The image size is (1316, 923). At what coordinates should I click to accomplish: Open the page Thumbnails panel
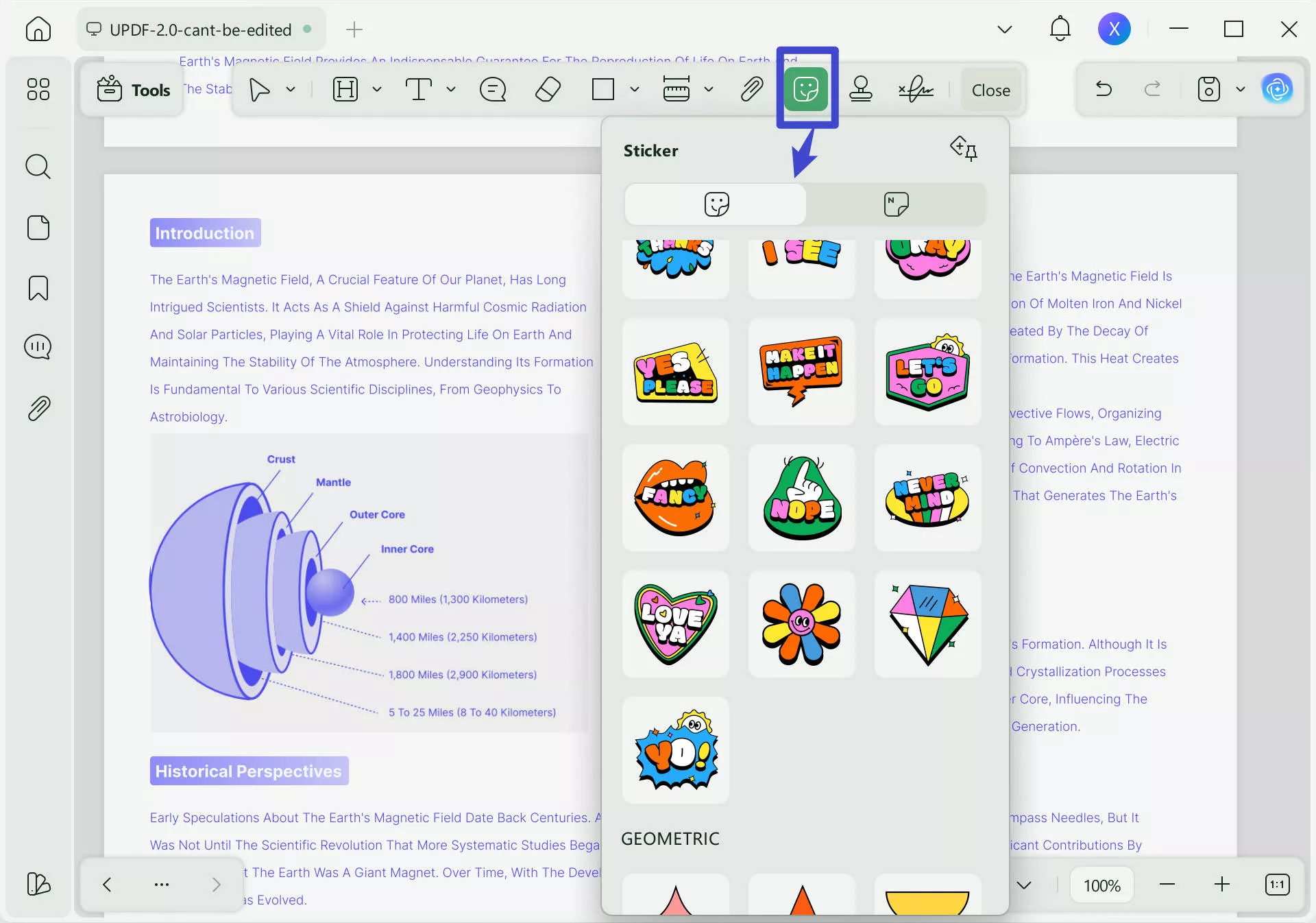pyautogui.click(x=38, y=227)
